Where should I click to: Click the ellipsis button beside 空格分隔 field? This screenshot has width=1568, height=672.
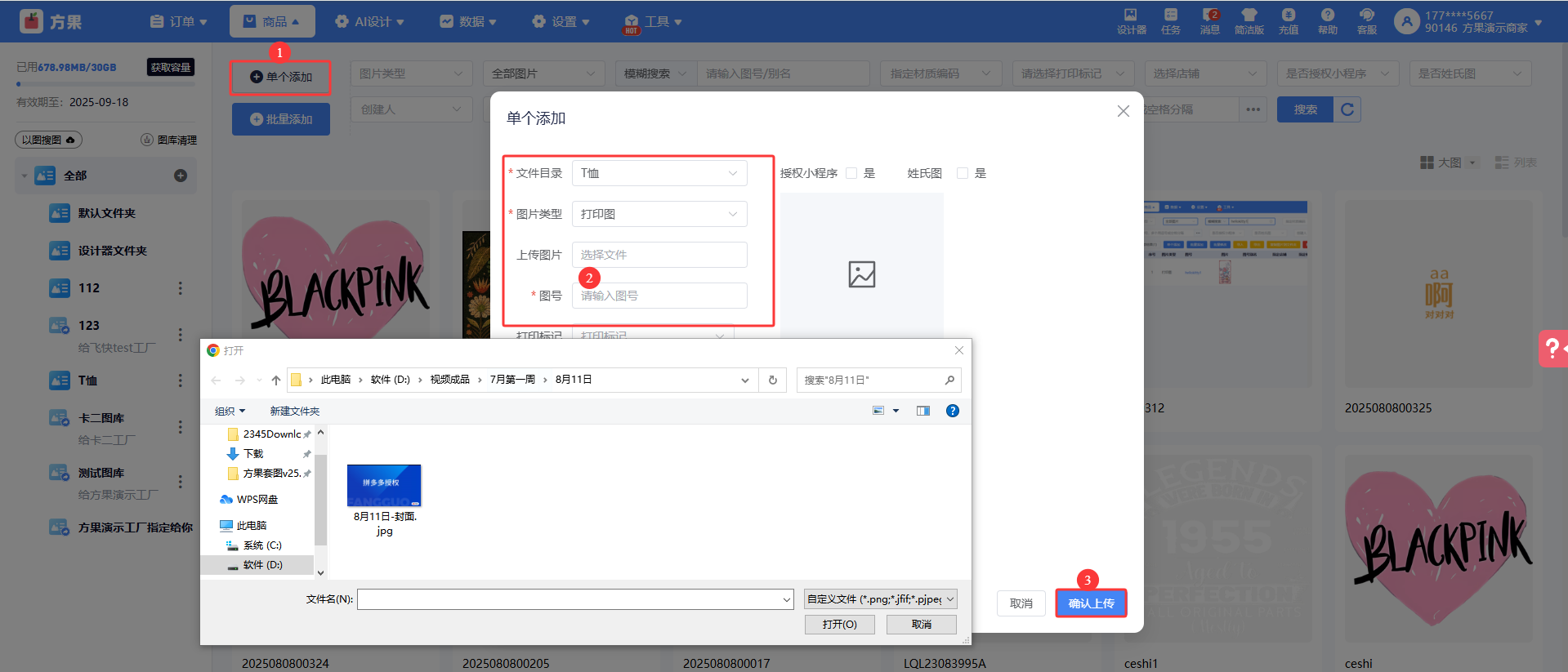coord(1253,109)
